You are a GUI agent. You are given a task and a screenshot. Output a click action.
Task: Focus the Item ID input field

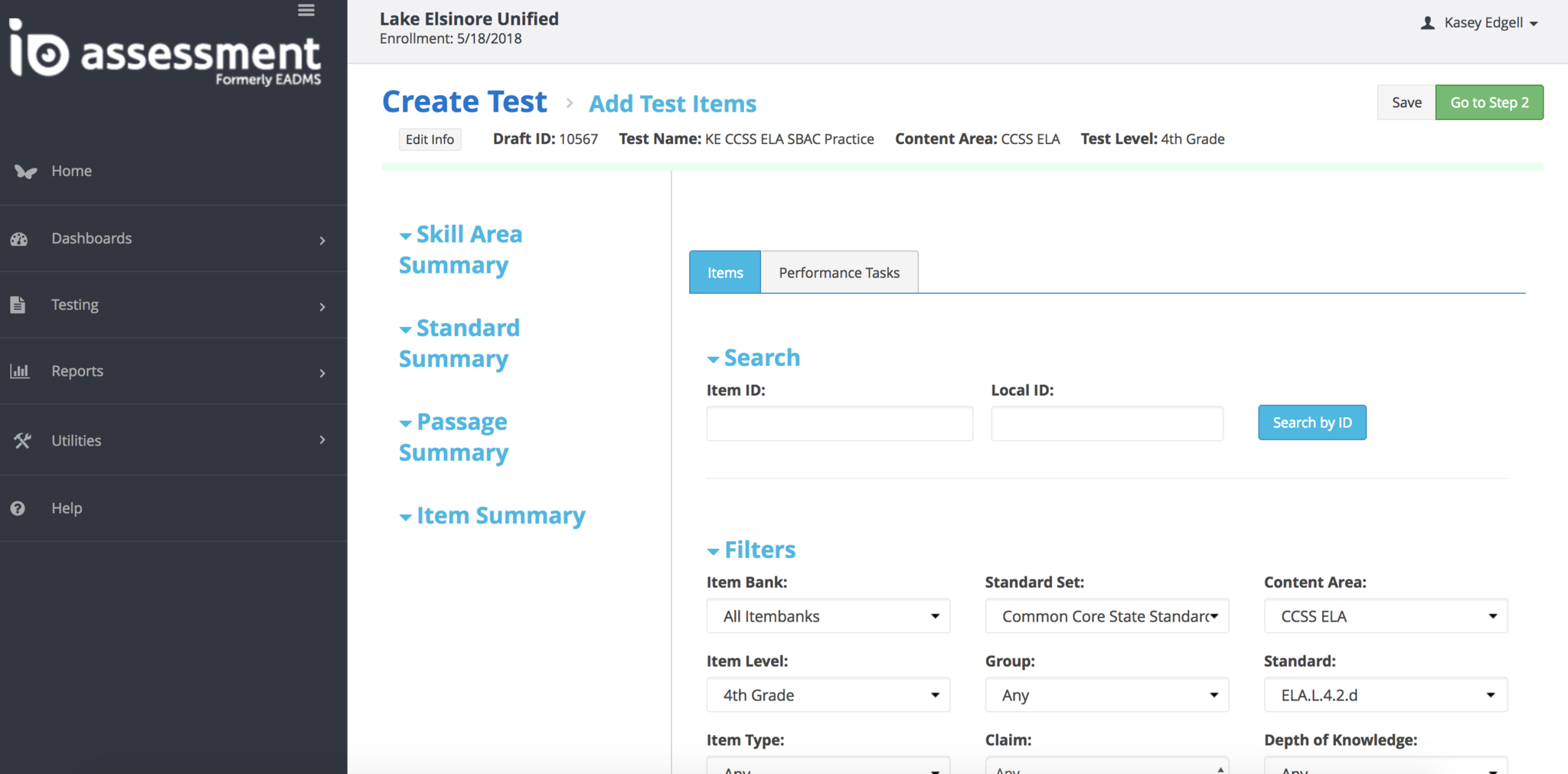tap(839, 423)
